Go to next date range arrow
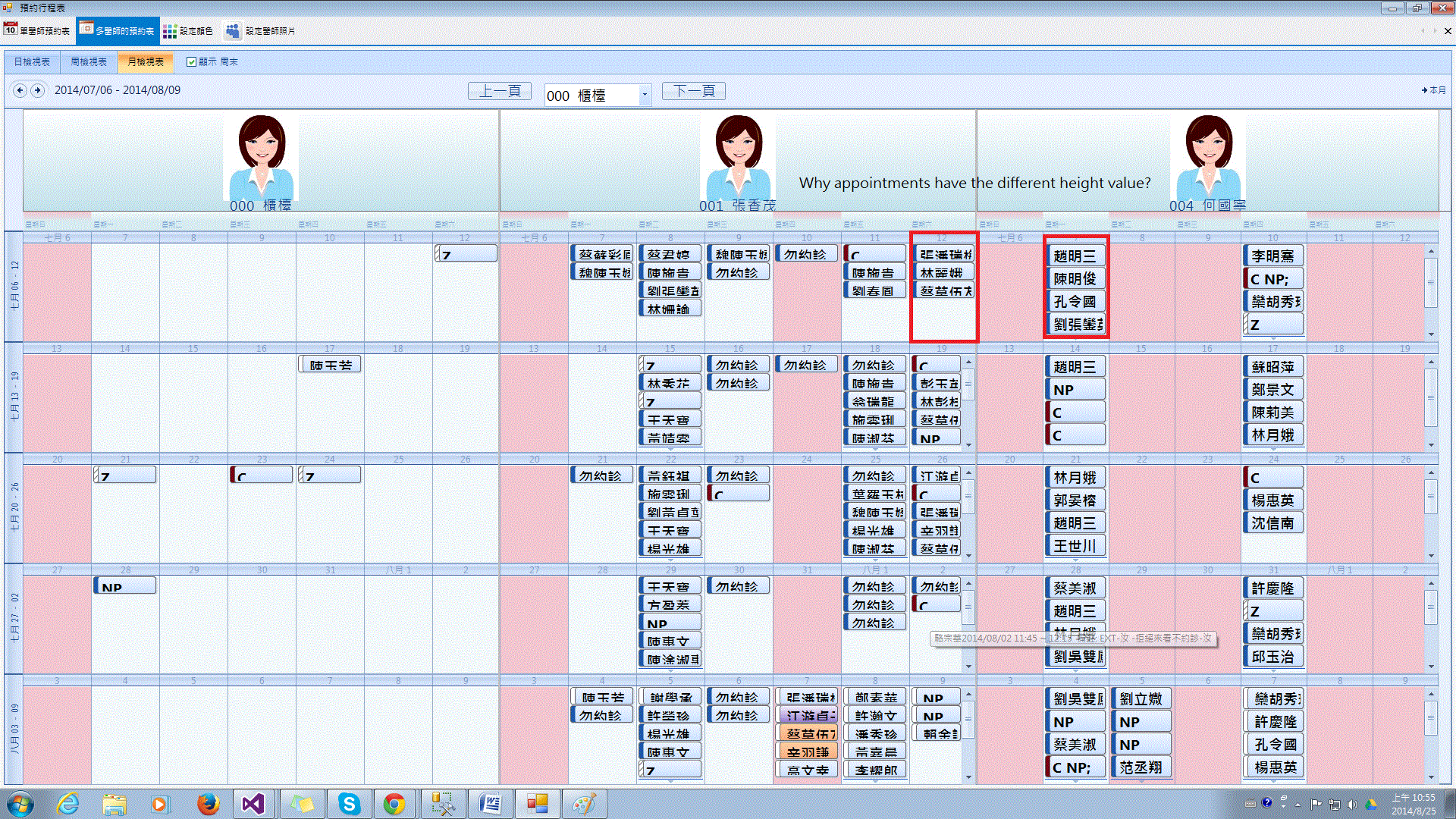Viewport: 1456px width, 819px height. click(x=37, y=90)
